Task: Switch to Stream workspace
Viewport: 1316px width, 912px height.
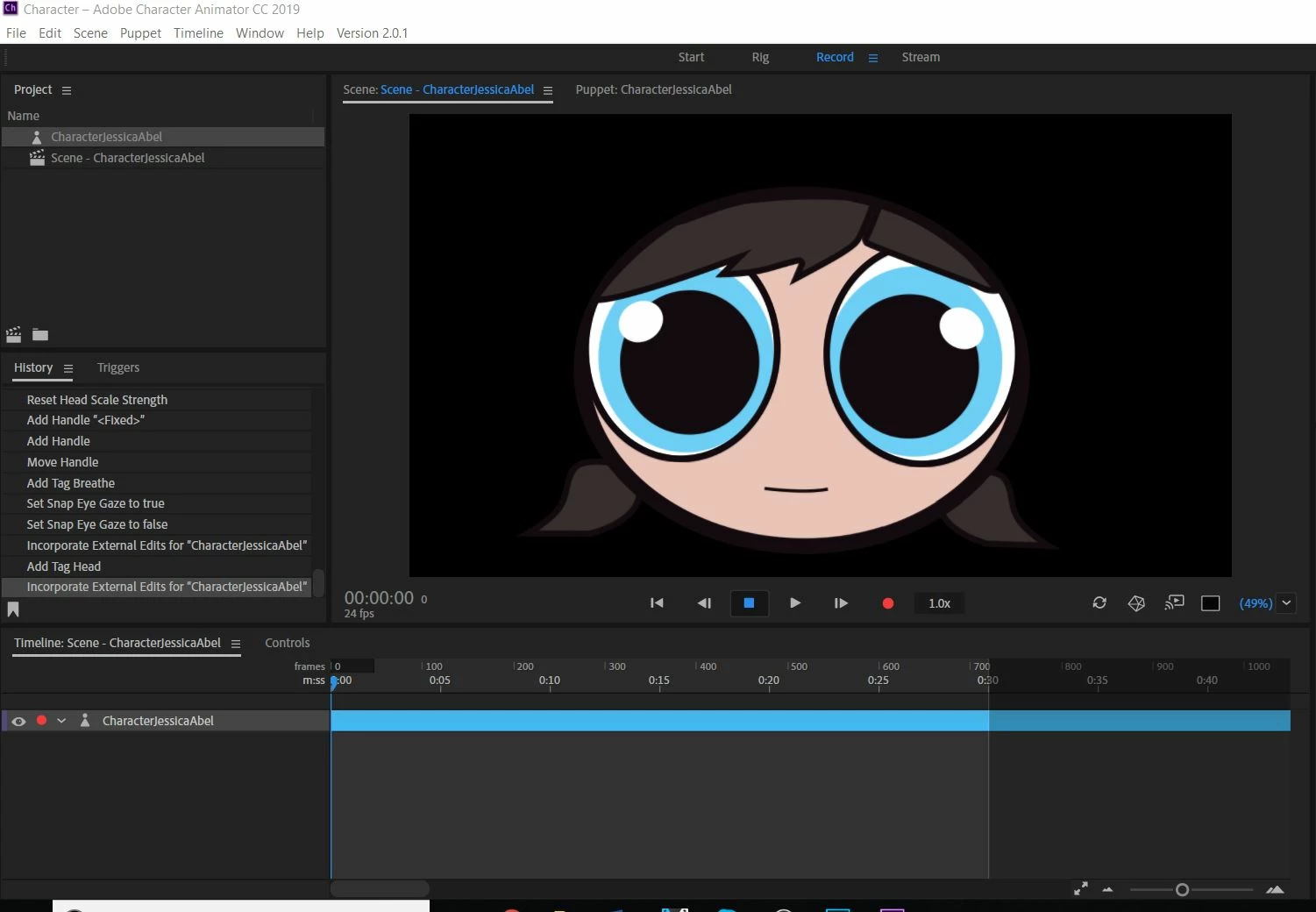Action: pos(921,57)
